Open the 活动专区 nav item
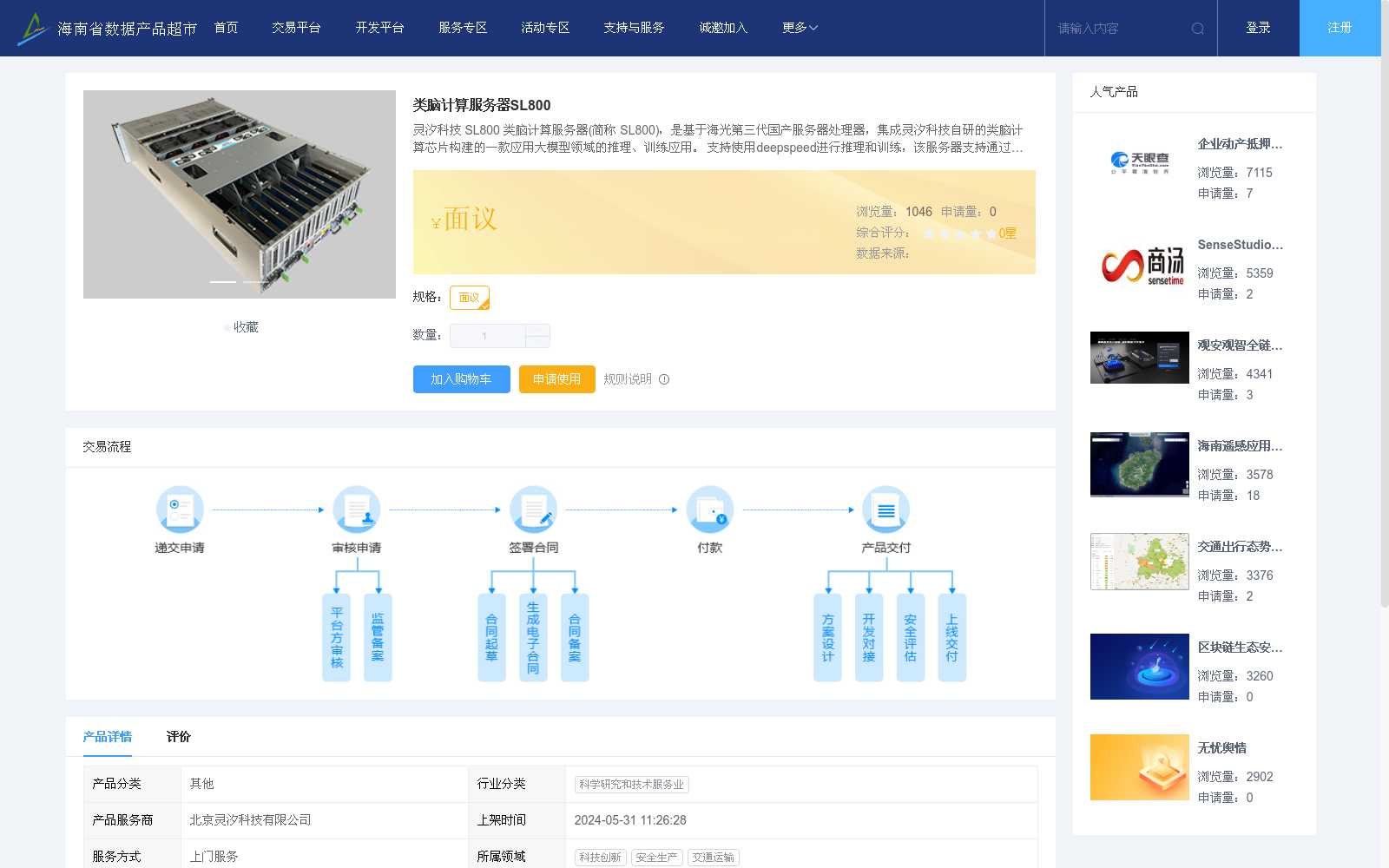The height and width of the screenshot is (868, 1389). coord(545,28)
